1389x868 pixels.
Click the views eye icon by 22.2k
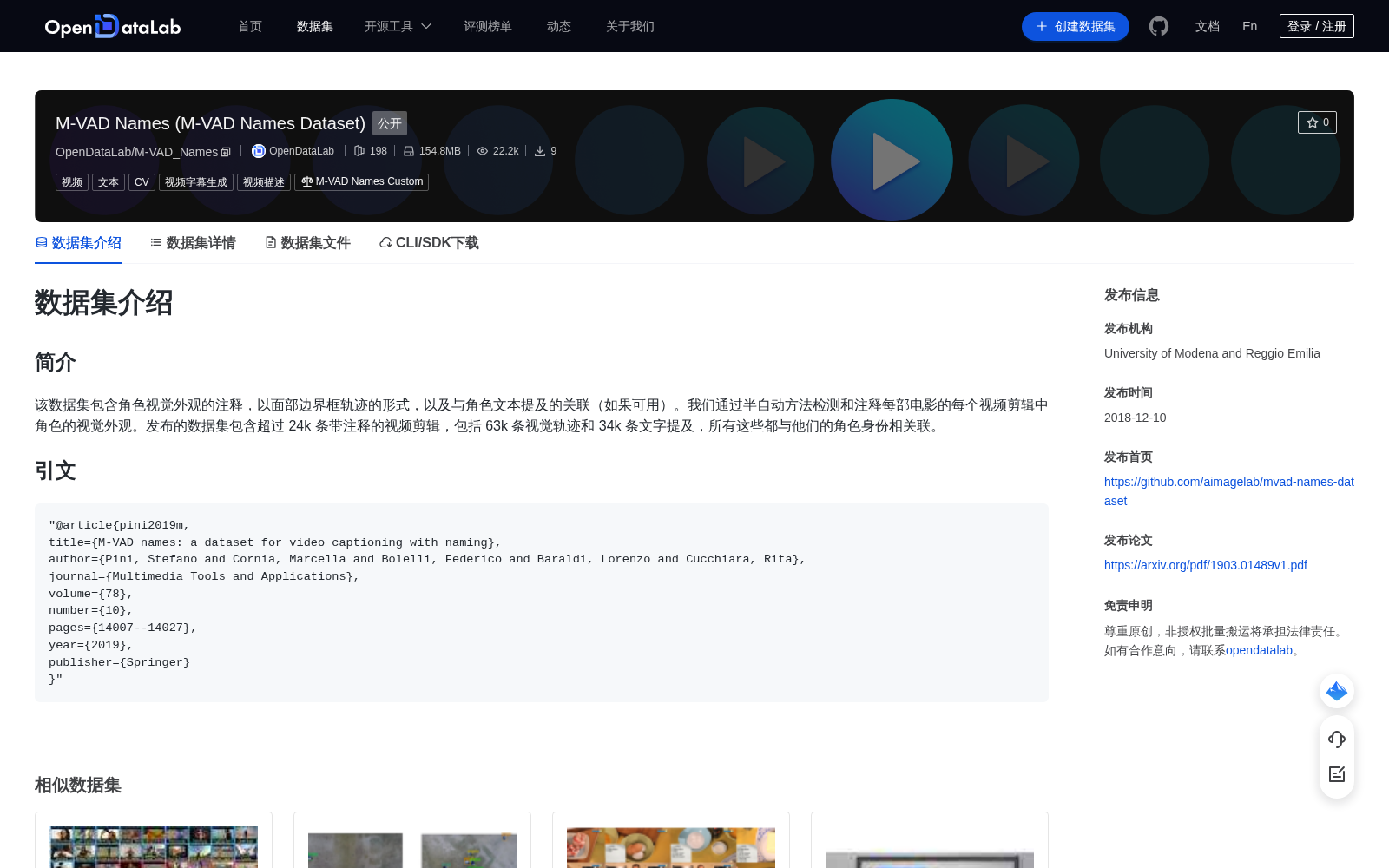point(483,151)
